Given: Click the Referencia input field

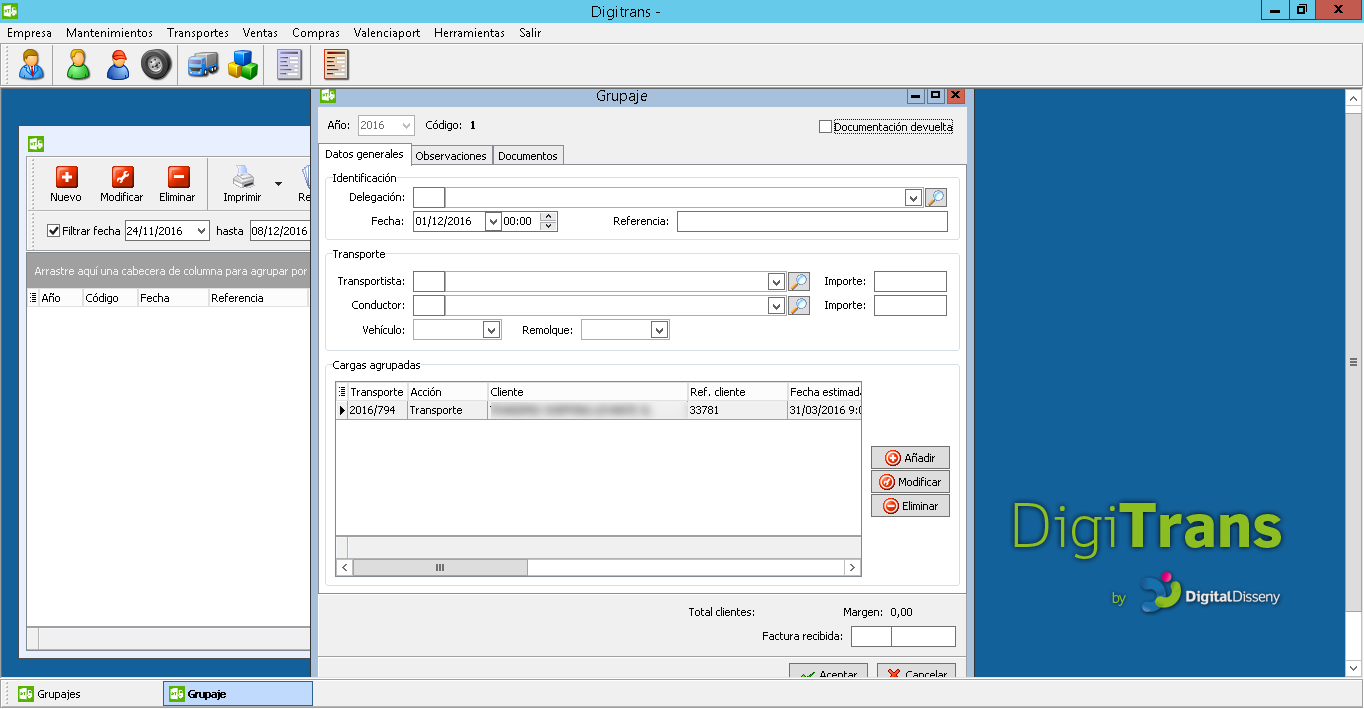Looking at the screenshot, I should click(x=812, y=222).
